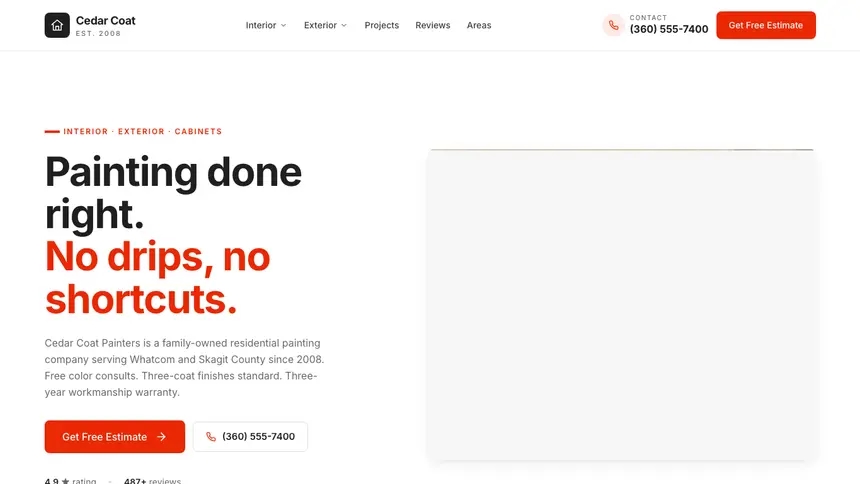Open the Reviews nav link
860x484 pixels.
tap(433, 25)
